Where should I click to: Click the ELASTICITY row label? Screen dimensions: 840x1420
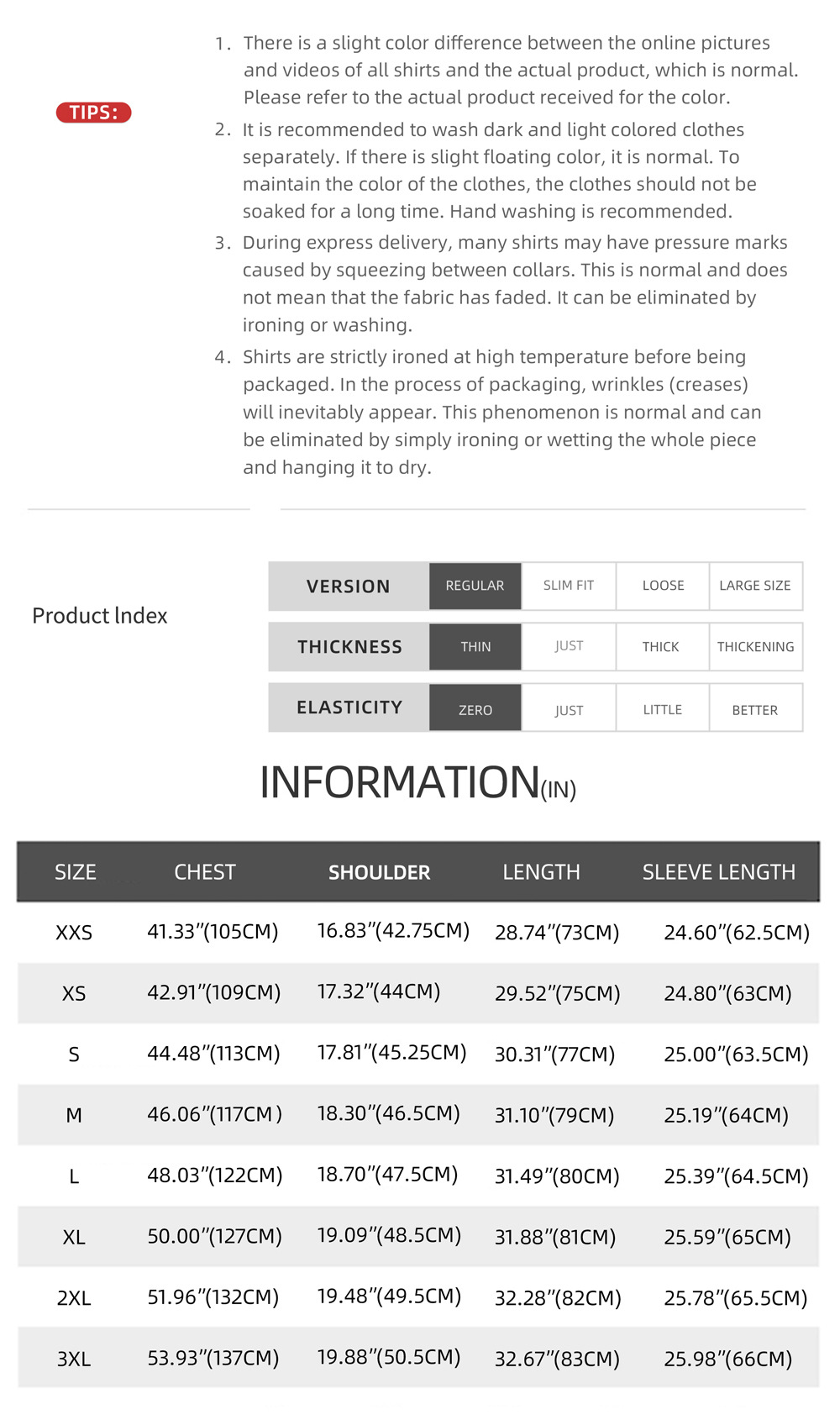[349, 707]
